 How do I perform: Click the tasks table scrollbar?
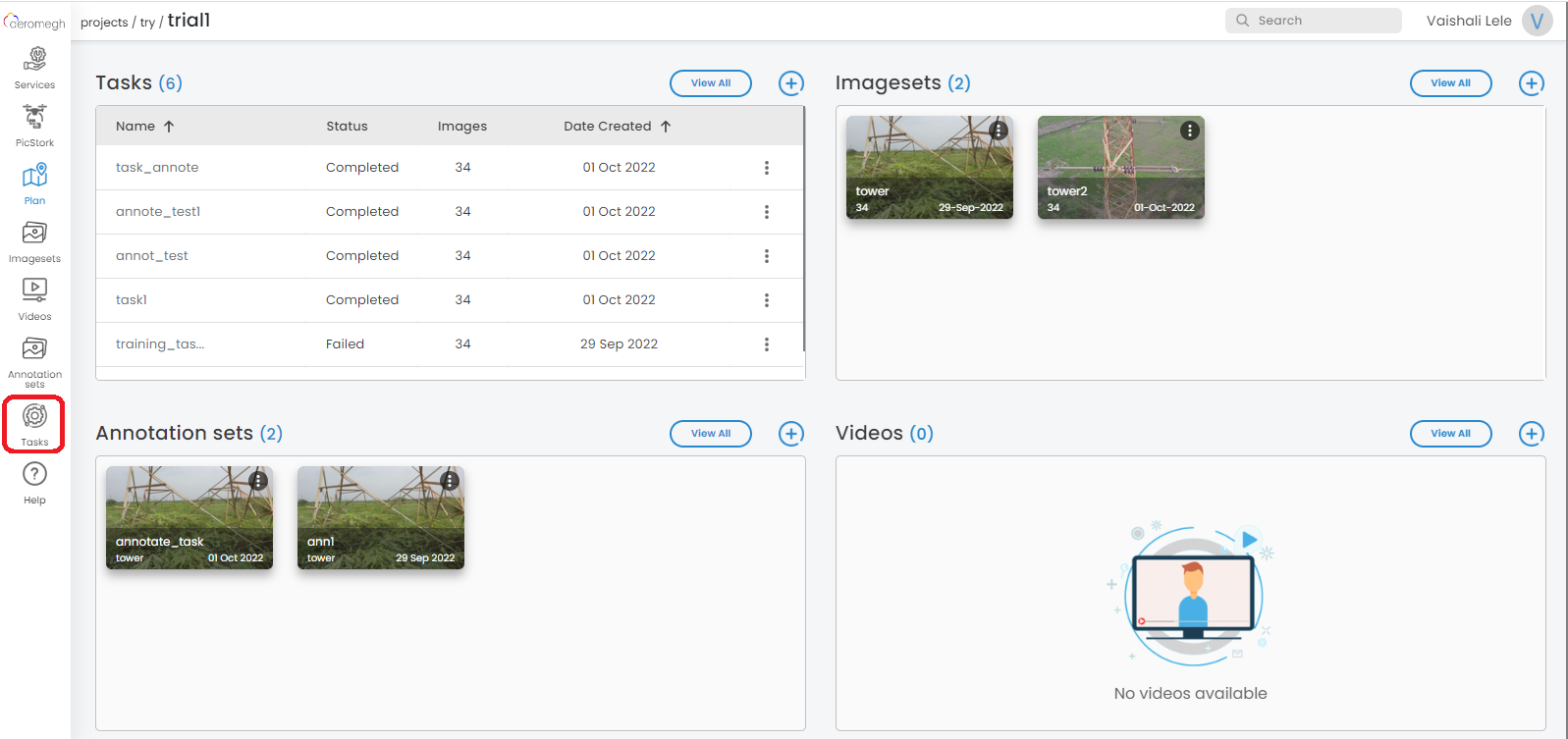tap(804, 229)
